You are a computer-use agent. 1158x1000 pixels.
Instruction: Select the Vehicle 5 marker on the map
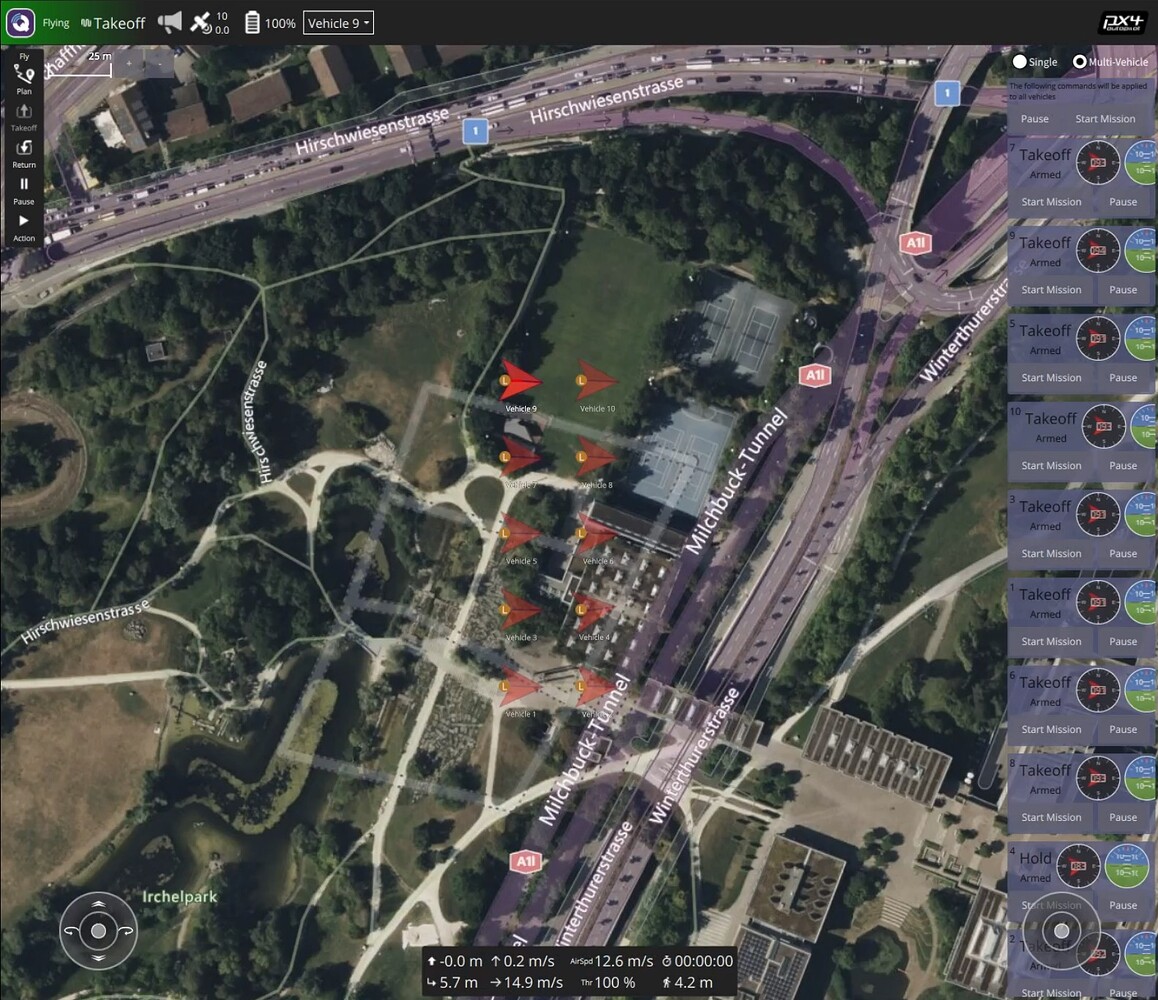517,535
